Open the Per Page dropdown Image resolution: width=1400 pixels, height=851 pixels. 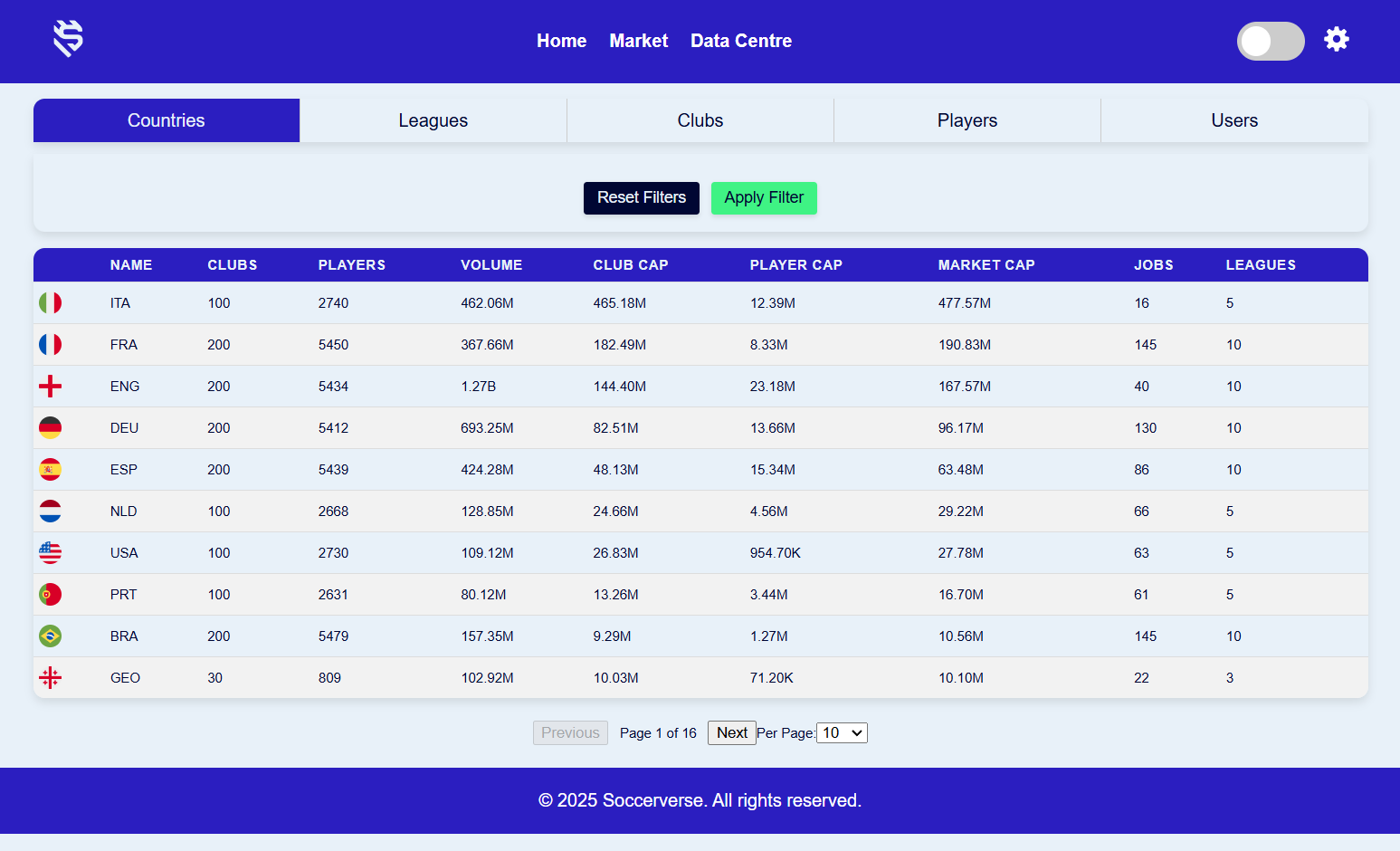click(x=842, y=732)
